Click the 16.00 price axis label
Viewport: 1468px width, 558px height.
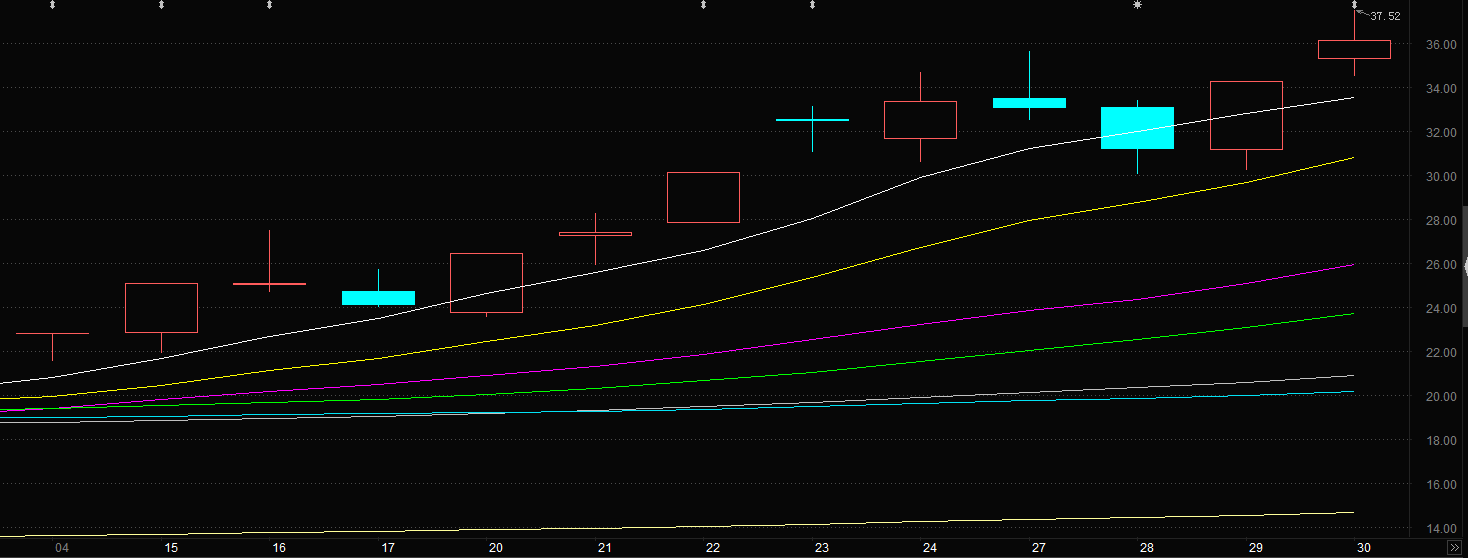[1440, 485]
